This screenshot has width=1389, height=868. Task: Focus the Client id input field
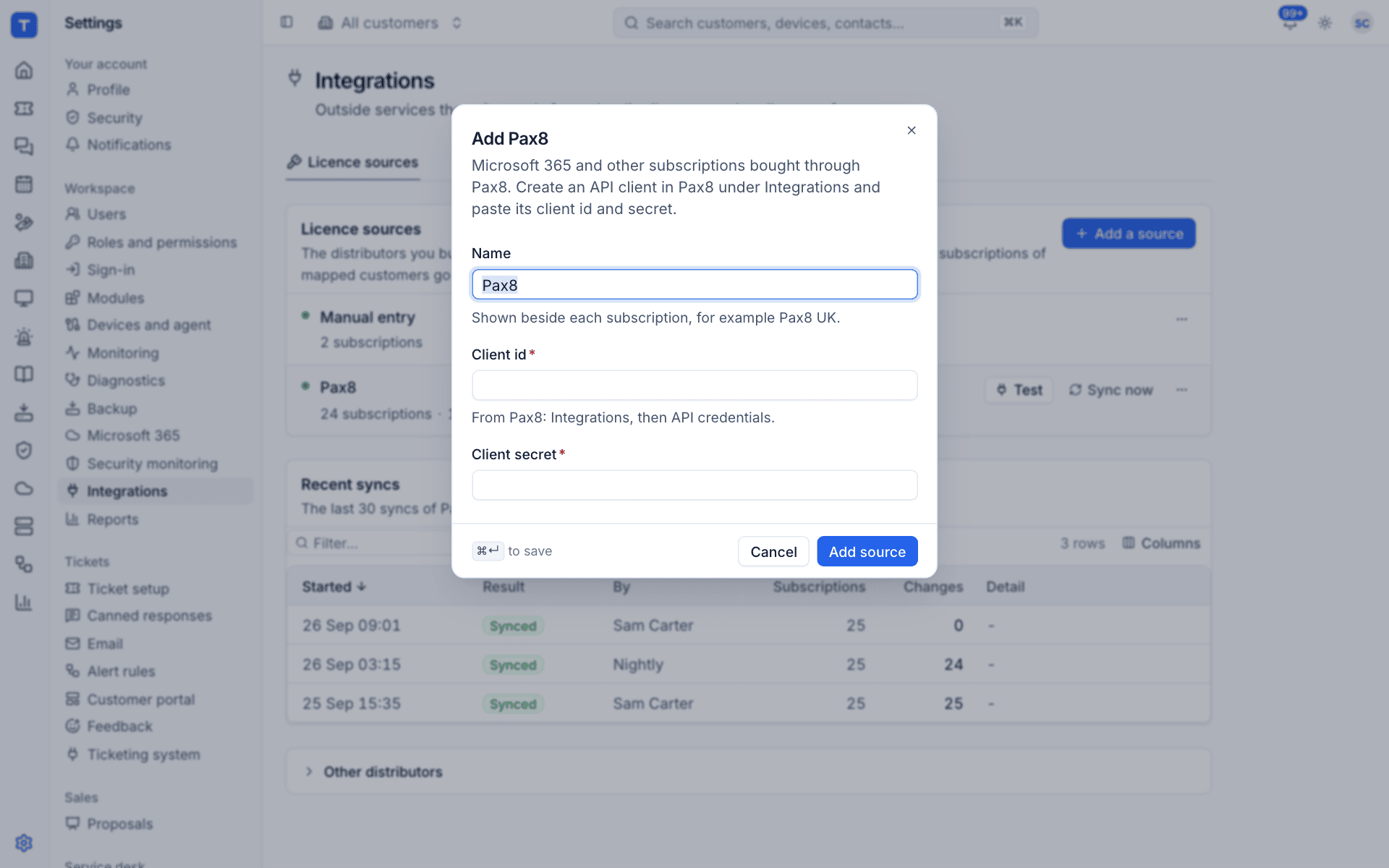click(x=694, y=385)
